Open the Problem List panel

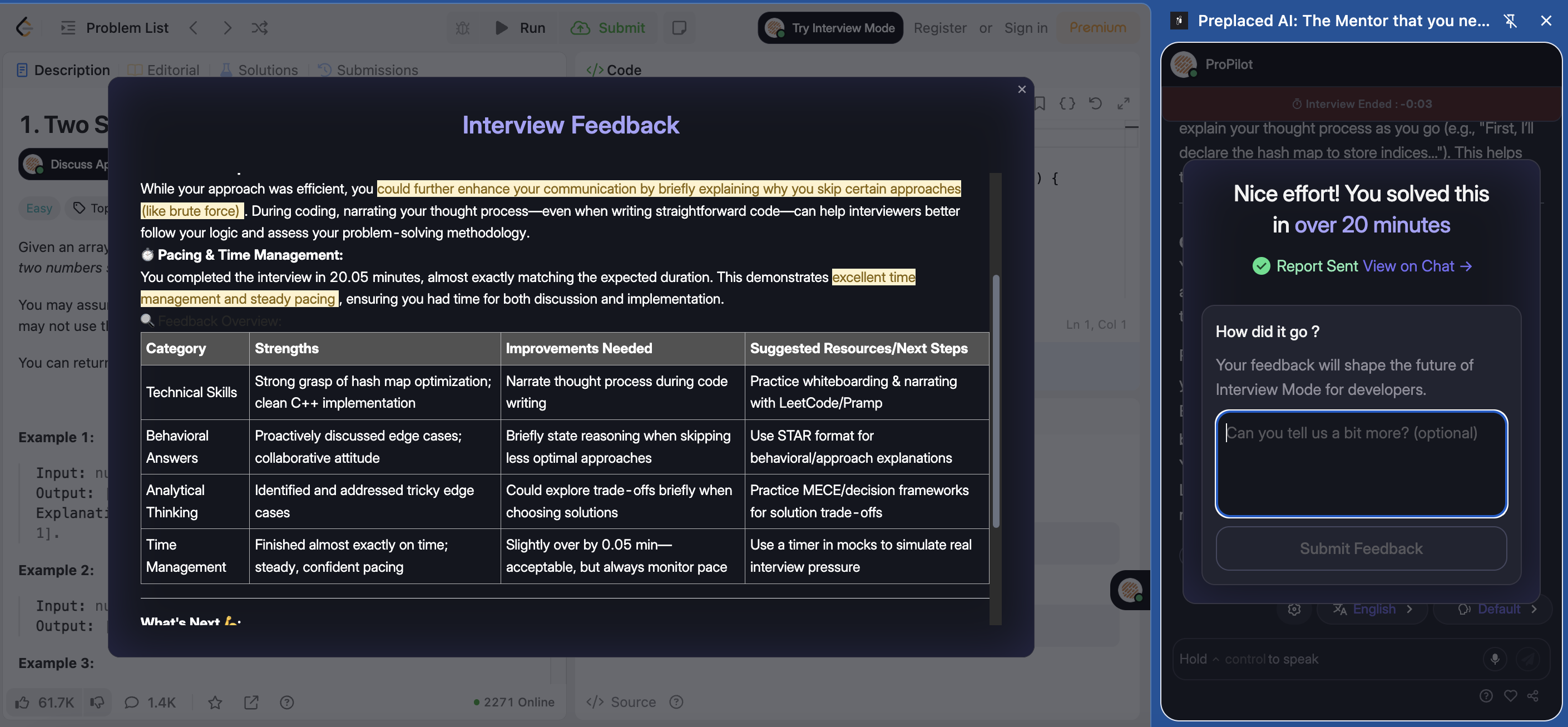[115, 28]
